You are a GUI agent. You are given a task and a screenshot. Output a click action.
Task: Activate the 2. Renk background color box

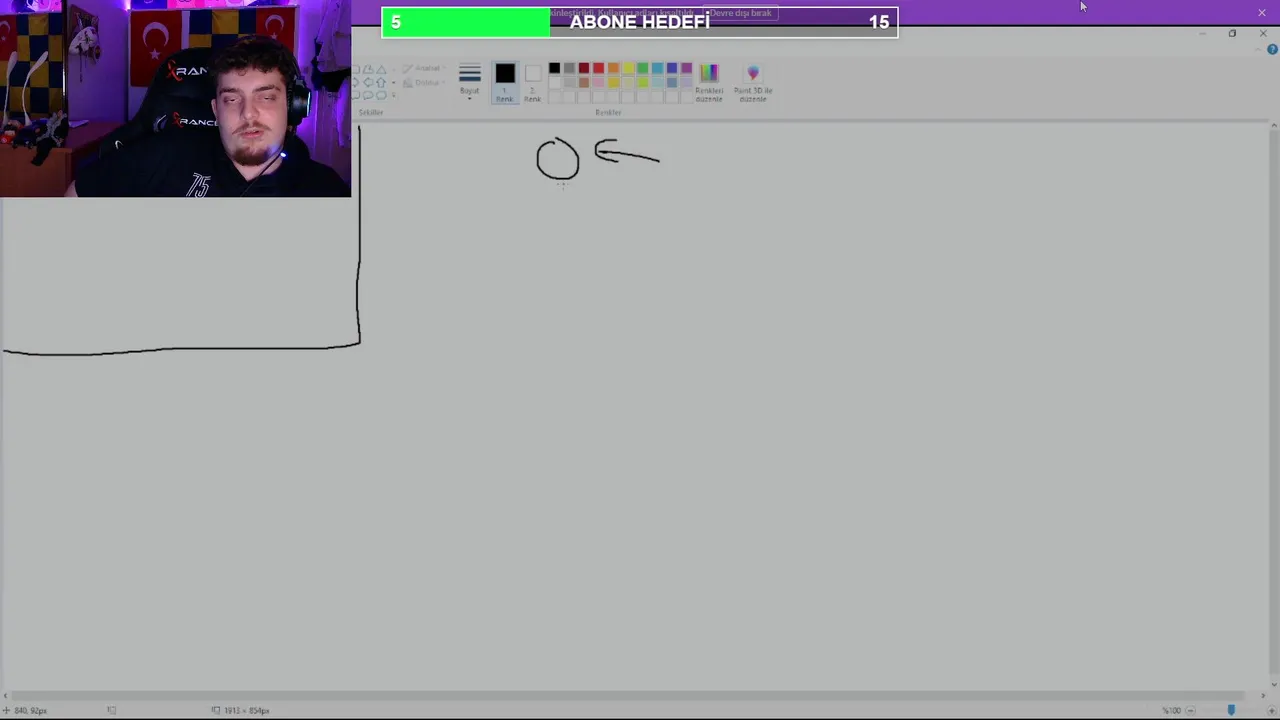[x=533, y=83]
